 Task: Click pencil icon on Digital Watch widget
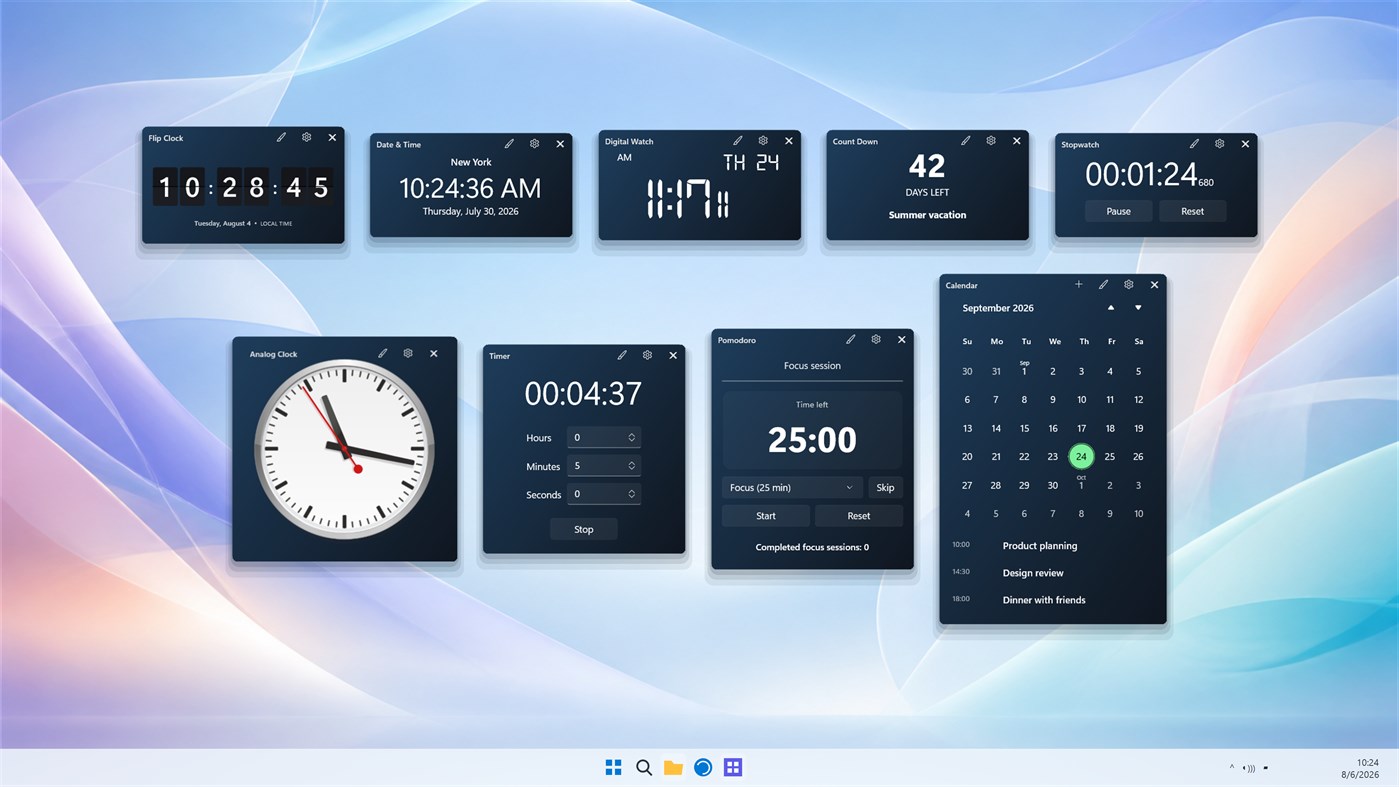tap(738, 141)
